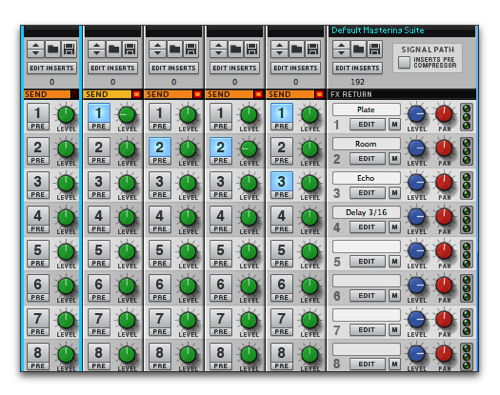Click the Delay 3/16 effect name field
The image size is (500, 395).
366,212
